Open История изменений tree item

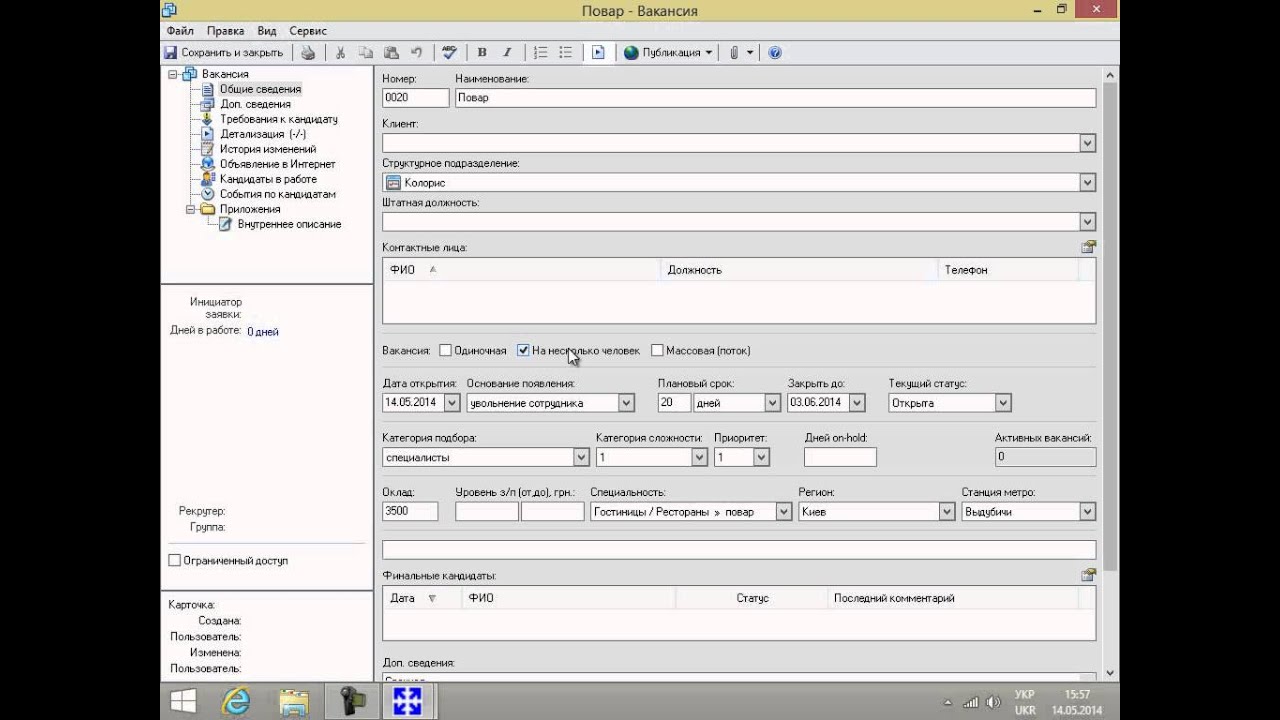268,149
